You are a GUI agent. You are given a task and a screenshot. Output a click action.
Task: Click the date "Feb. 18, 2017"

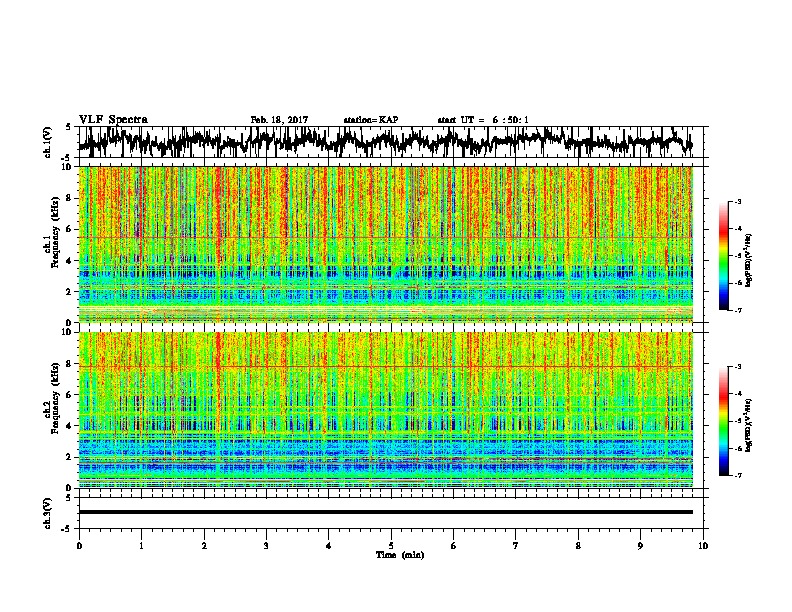pos(279,120)
